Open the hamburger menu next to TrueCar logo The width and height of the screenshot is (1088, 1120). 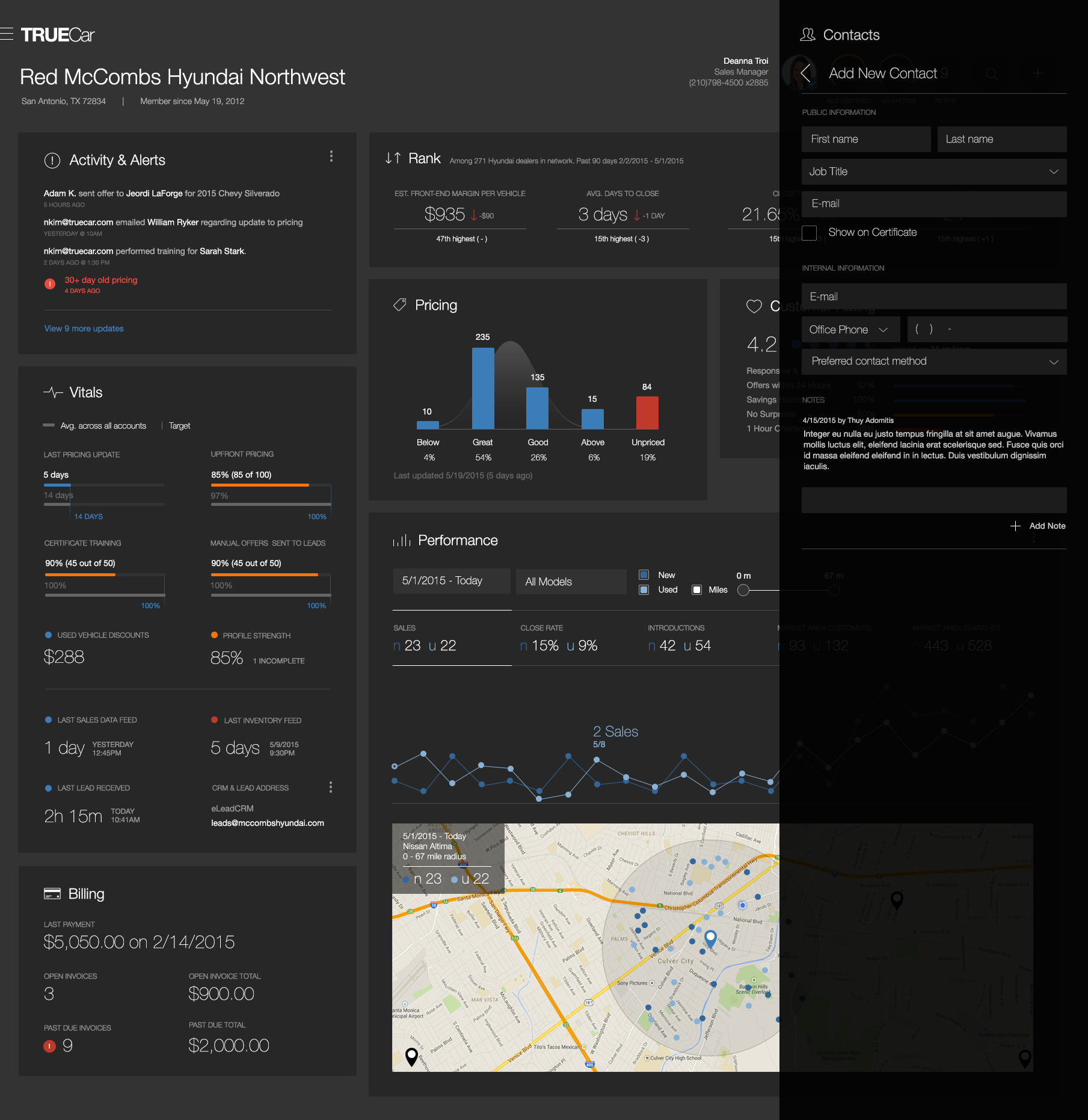click(7, 34)
